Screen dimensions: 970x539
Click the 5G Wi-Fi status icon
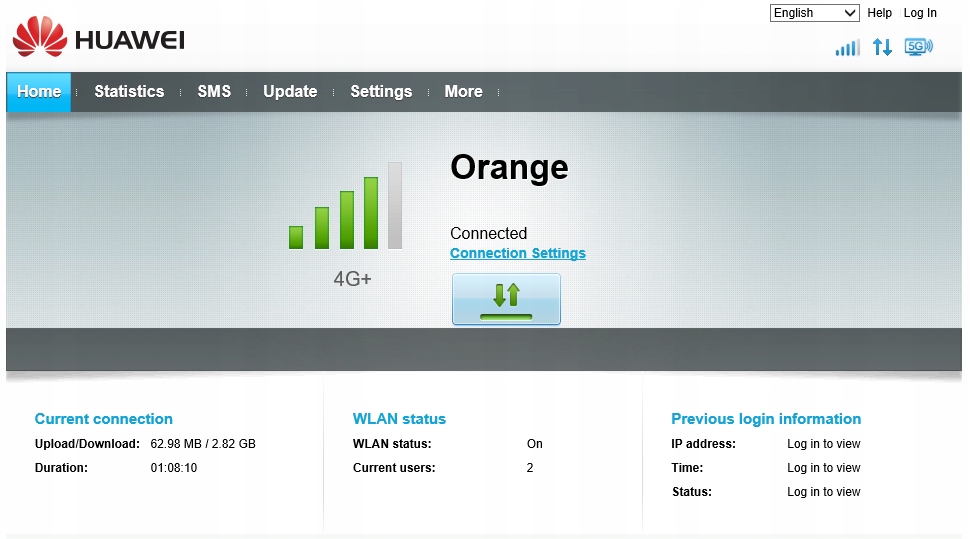pyautogui.click(x=918, y=47)
